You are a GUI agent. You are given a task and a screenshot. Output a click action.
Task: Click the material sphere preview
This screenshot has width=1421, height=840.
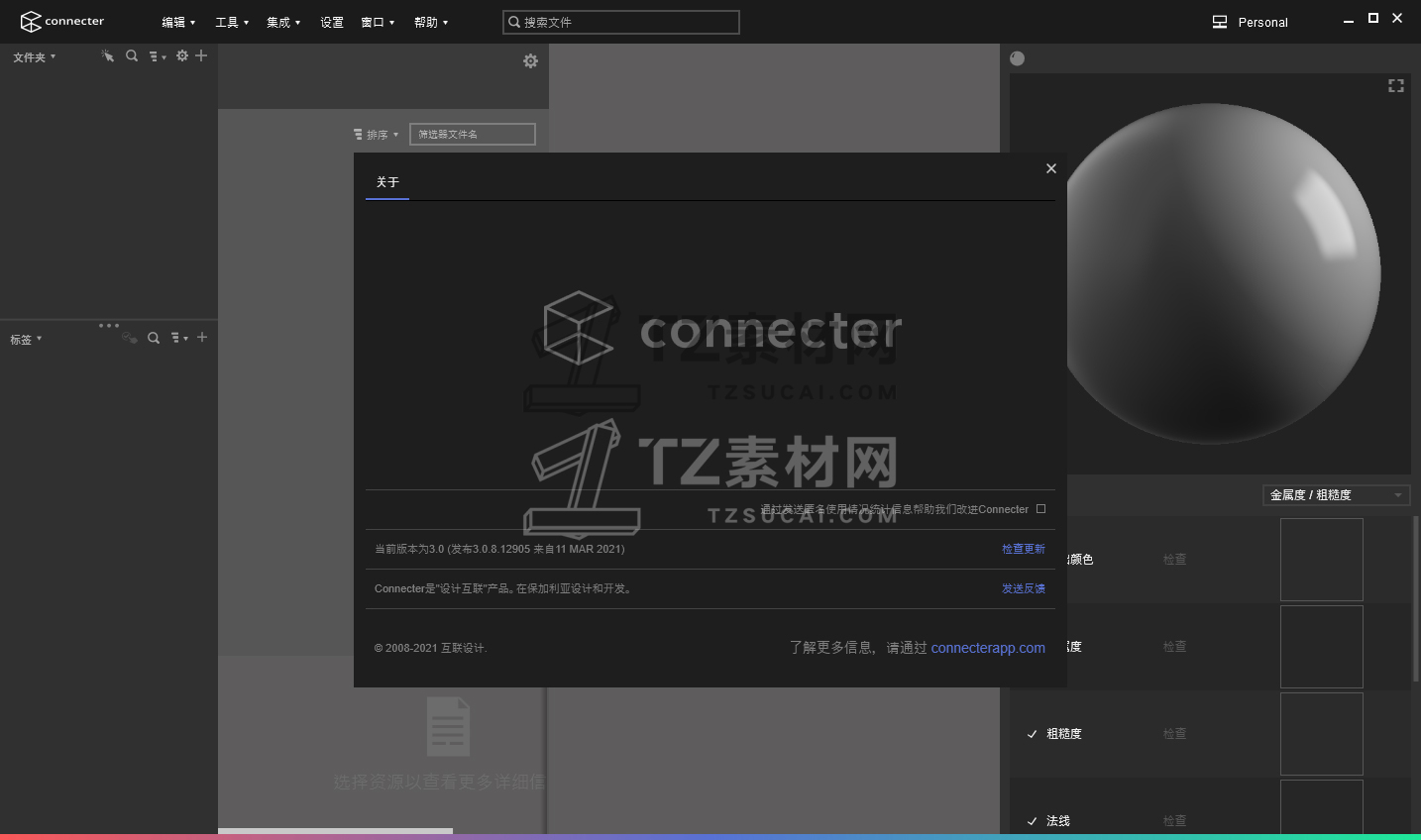1224,273
